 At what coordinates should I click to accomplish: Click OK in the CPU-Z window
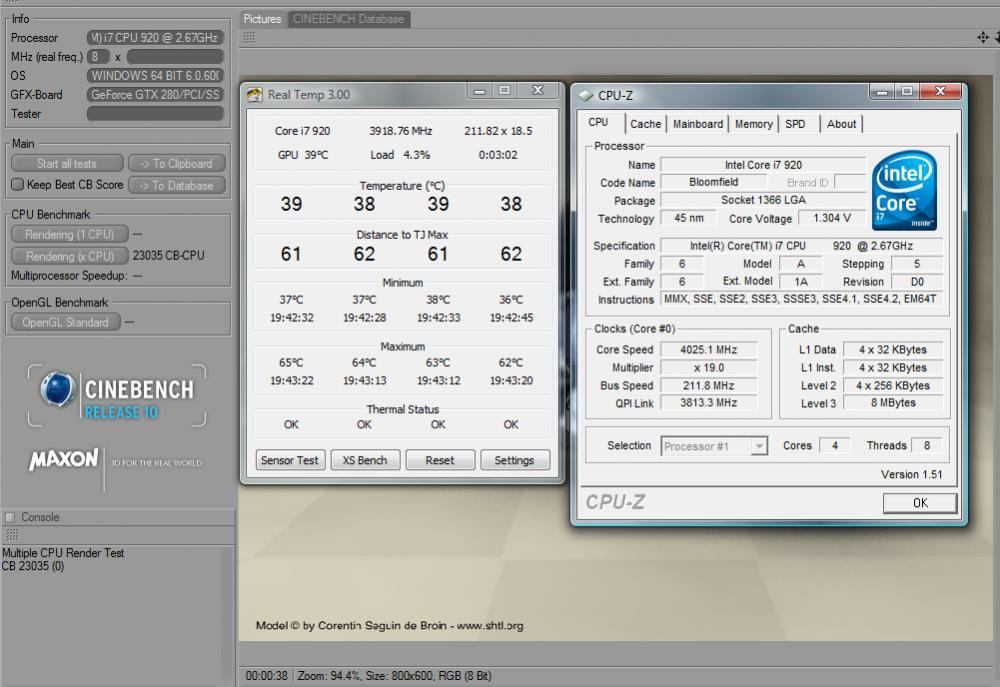click(x=920, y=503)
